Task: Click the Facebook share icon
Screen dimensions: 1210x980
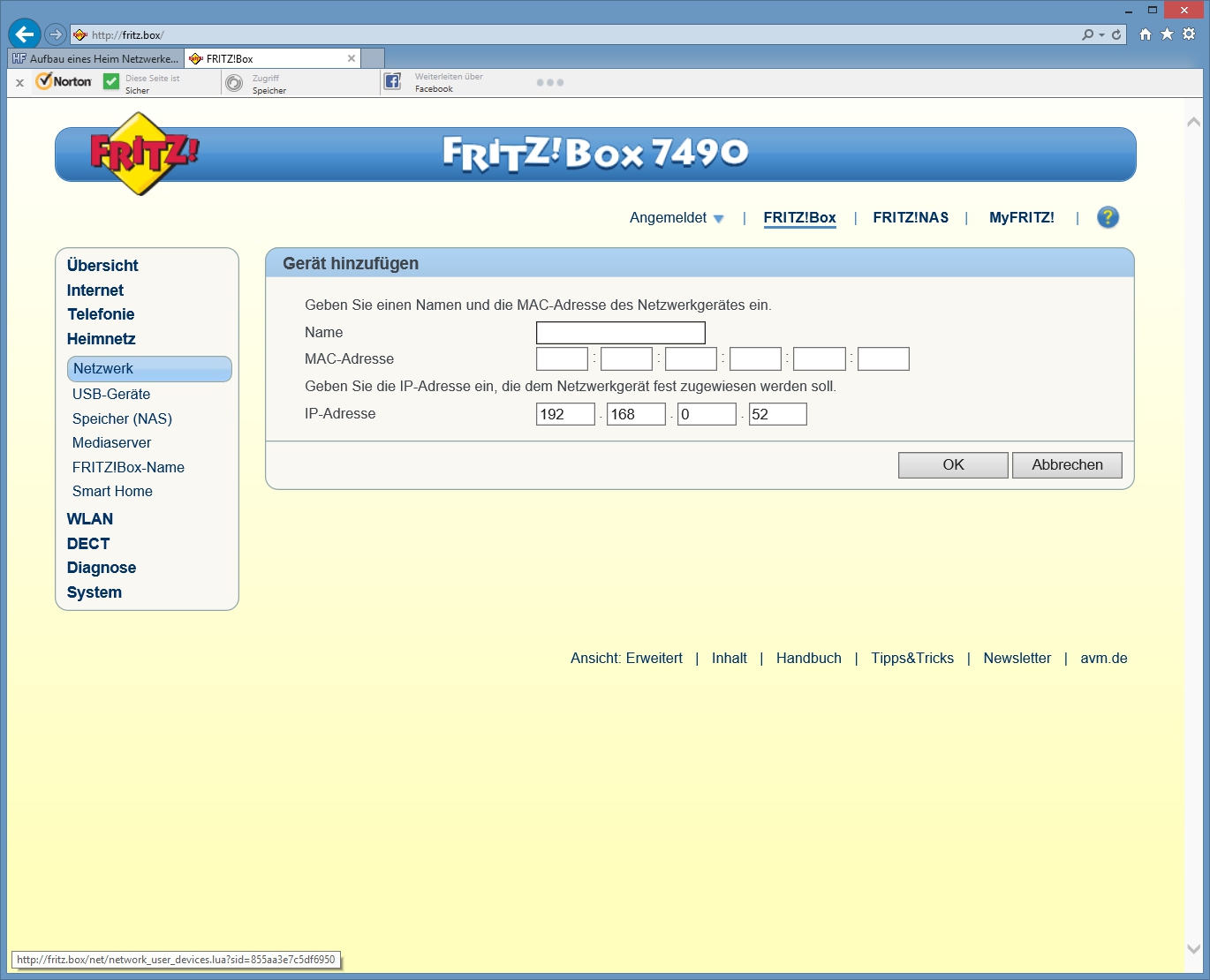Action: point(392,81)
